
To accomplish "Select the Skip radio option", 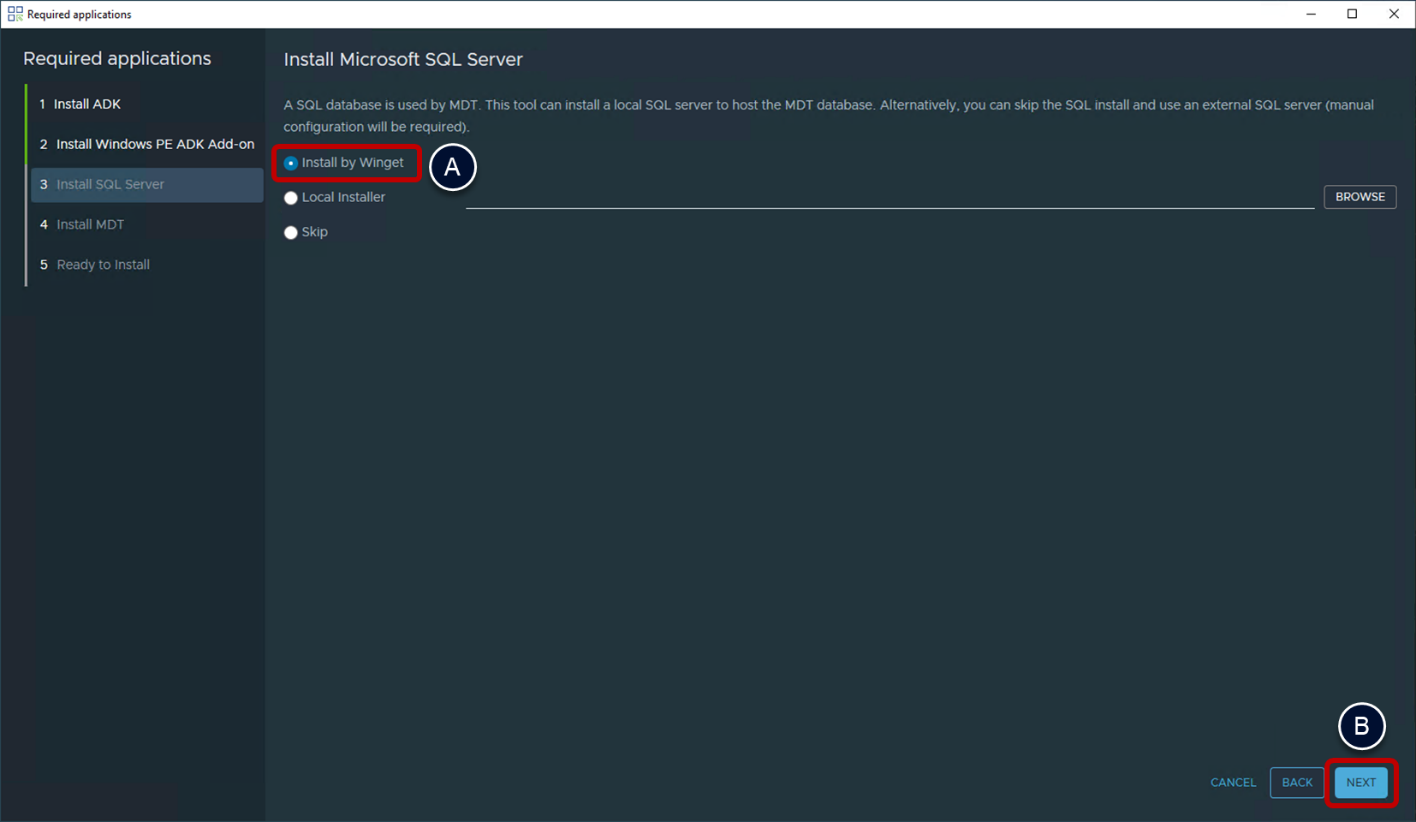I will 291,232.
